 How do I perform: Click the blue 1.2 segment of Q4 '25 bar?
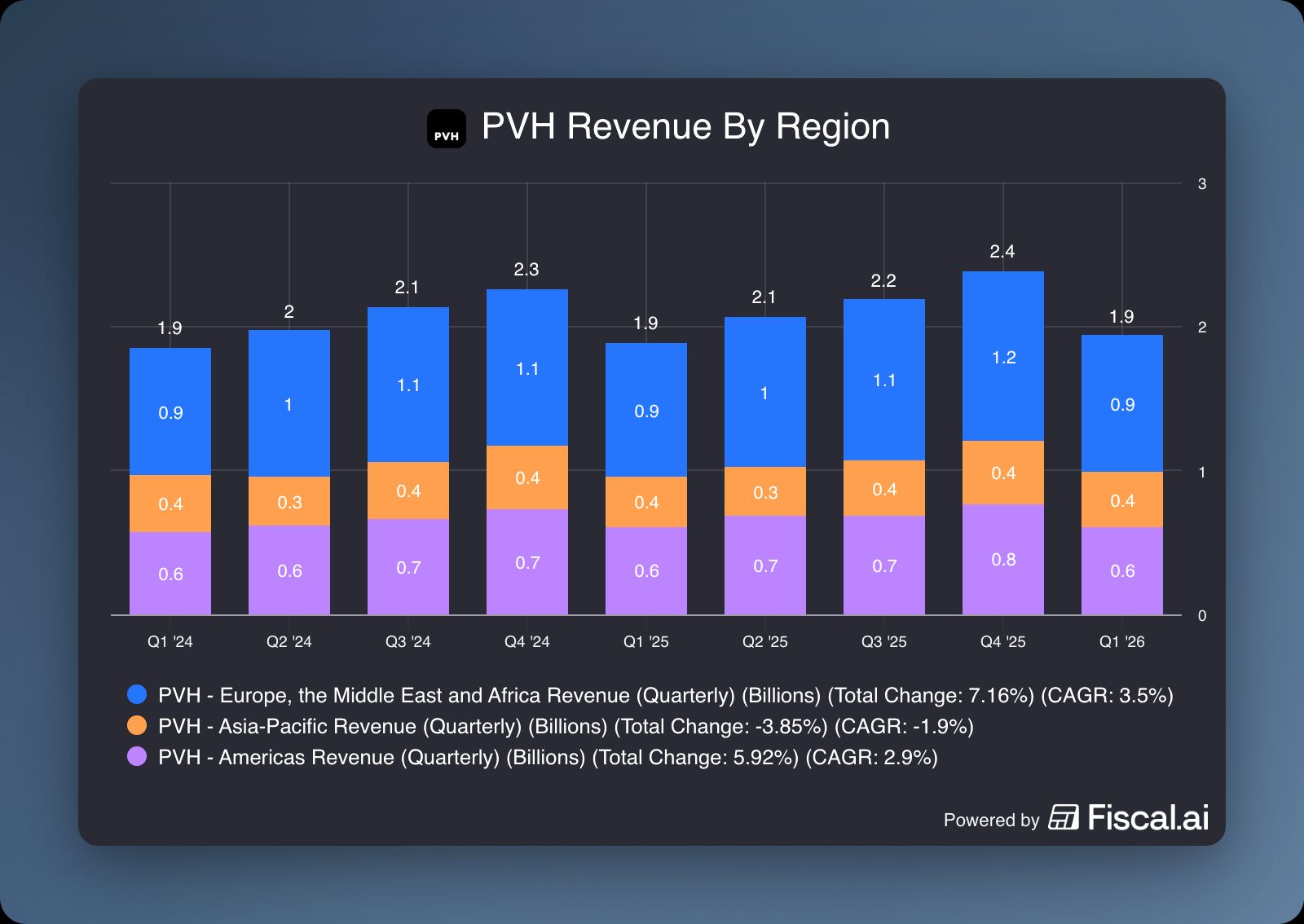(1003, 356)
